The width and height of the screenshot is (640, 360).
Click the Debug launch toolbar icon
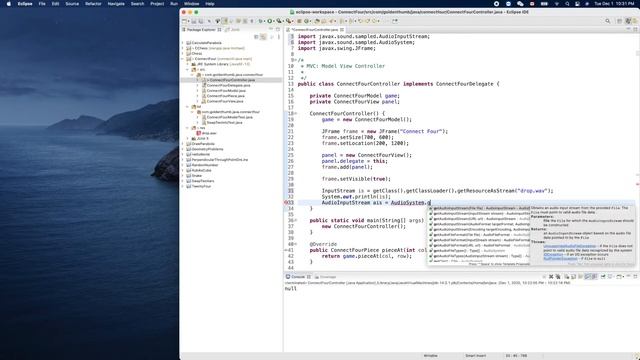[x=260, y=21]
